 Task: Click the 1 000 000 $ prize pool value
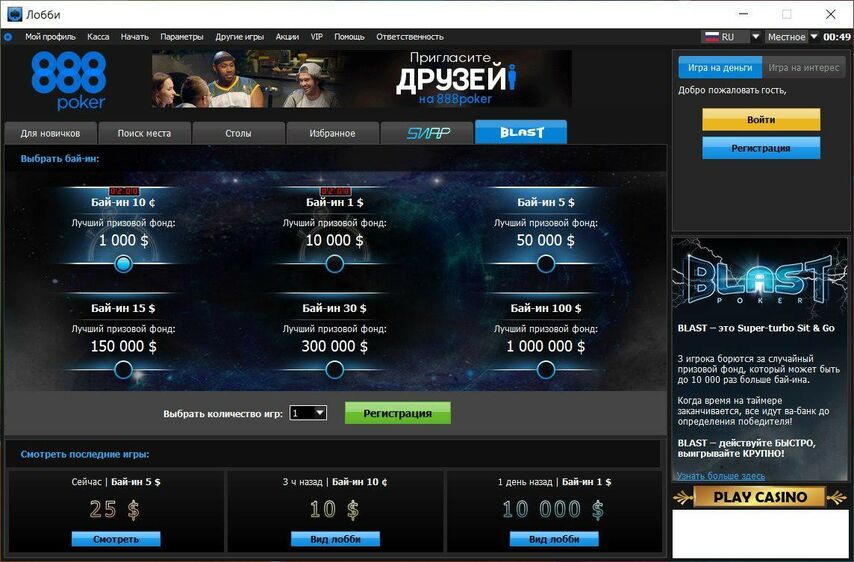click(x=546, y=346)
